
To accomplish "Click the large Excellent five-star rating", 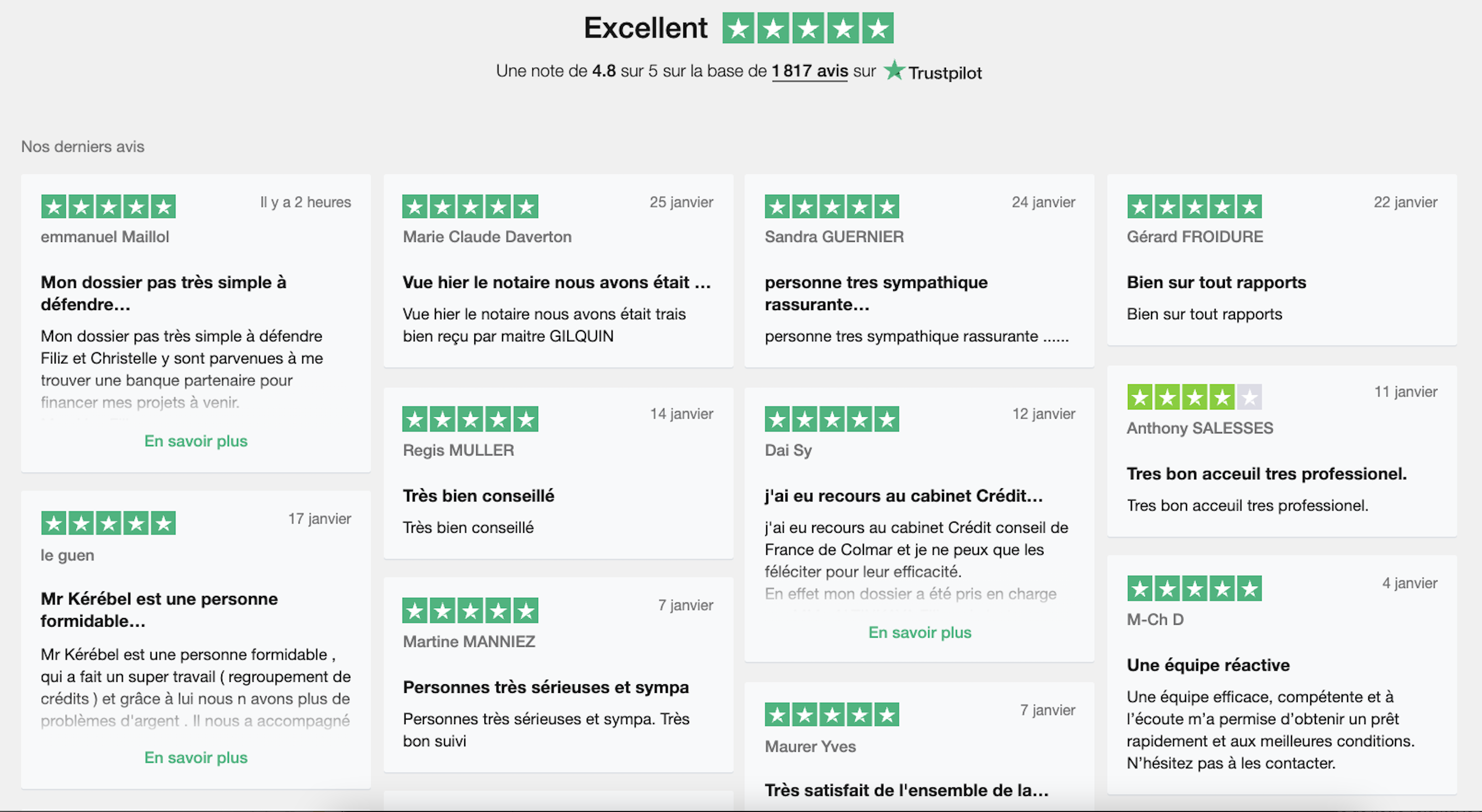I will pos(808,28).
